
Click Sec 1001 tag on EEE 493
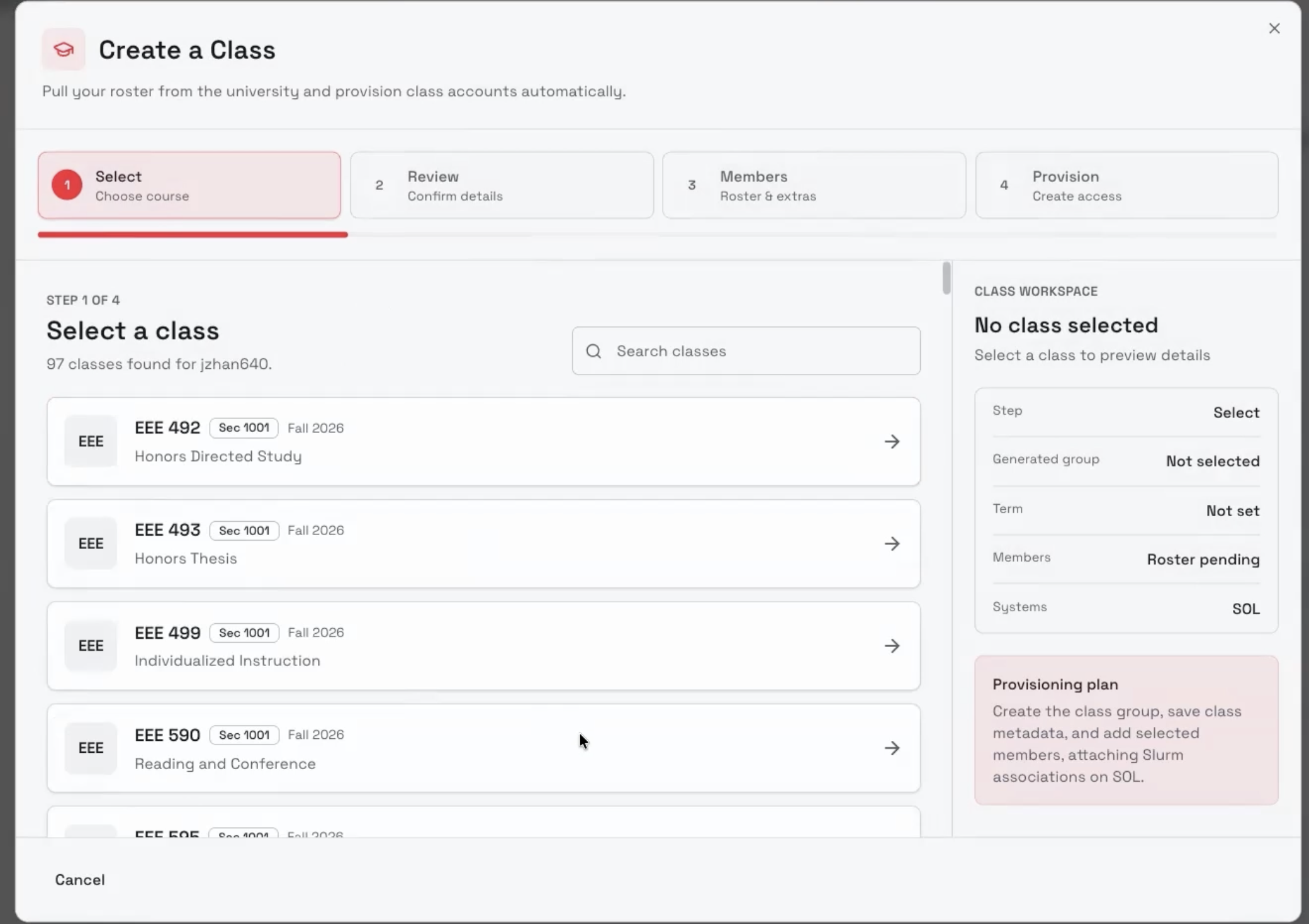coord(244,531)
